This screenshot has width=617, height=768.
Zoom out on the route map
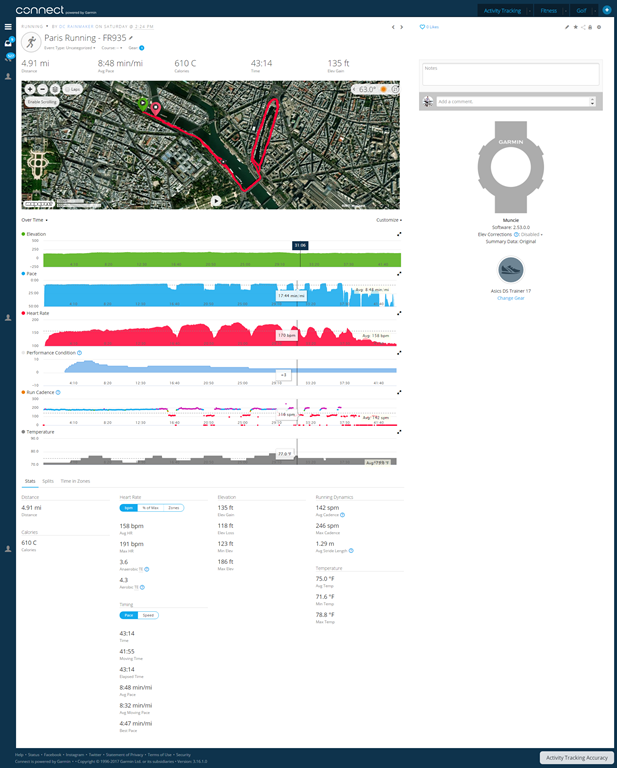coord(42,89)
